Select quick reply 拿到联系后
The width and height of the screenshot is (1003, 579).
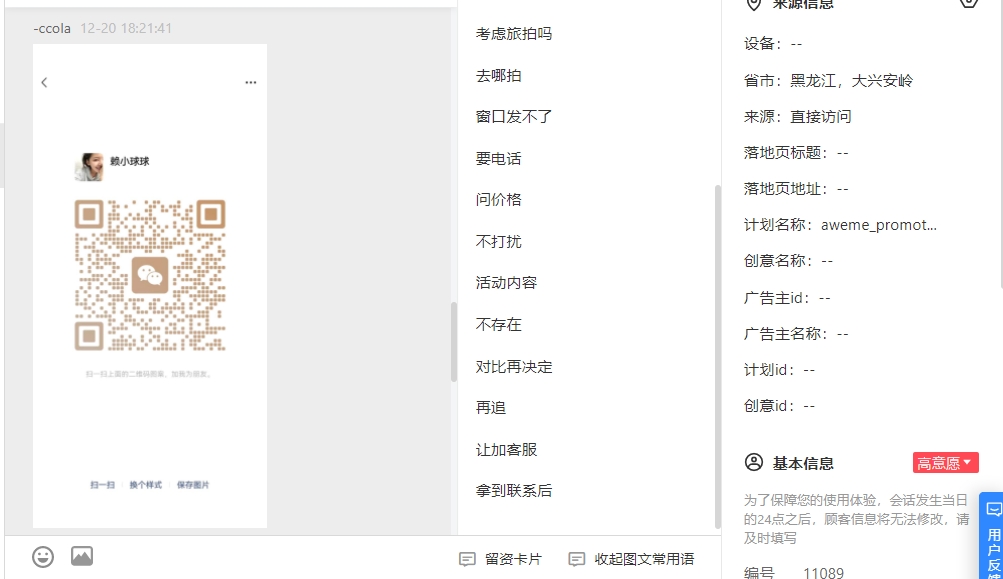pos(514,491)
